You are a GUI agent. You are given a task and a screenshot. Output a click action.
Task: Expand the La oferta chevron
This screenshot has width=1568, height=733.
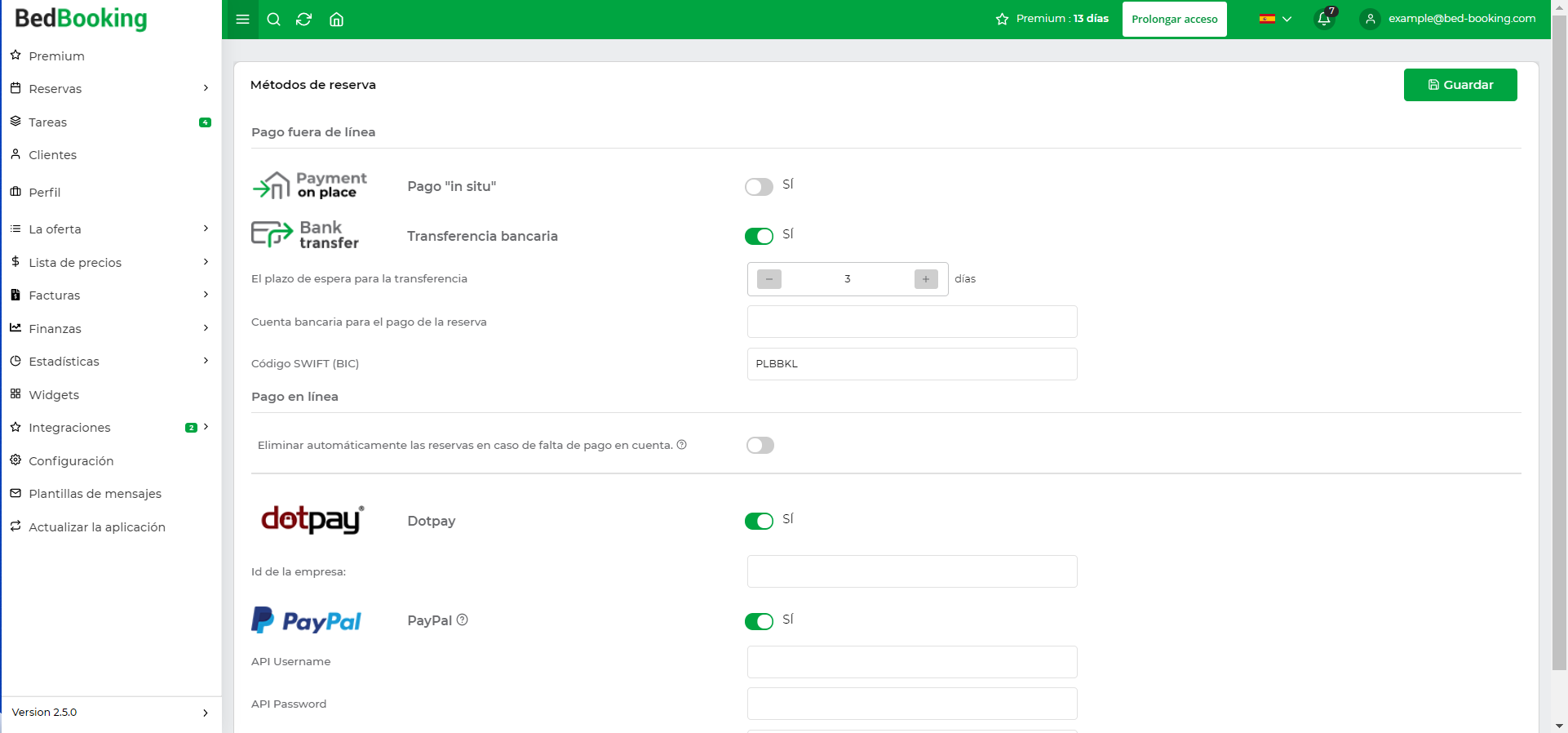coord(206,229)
